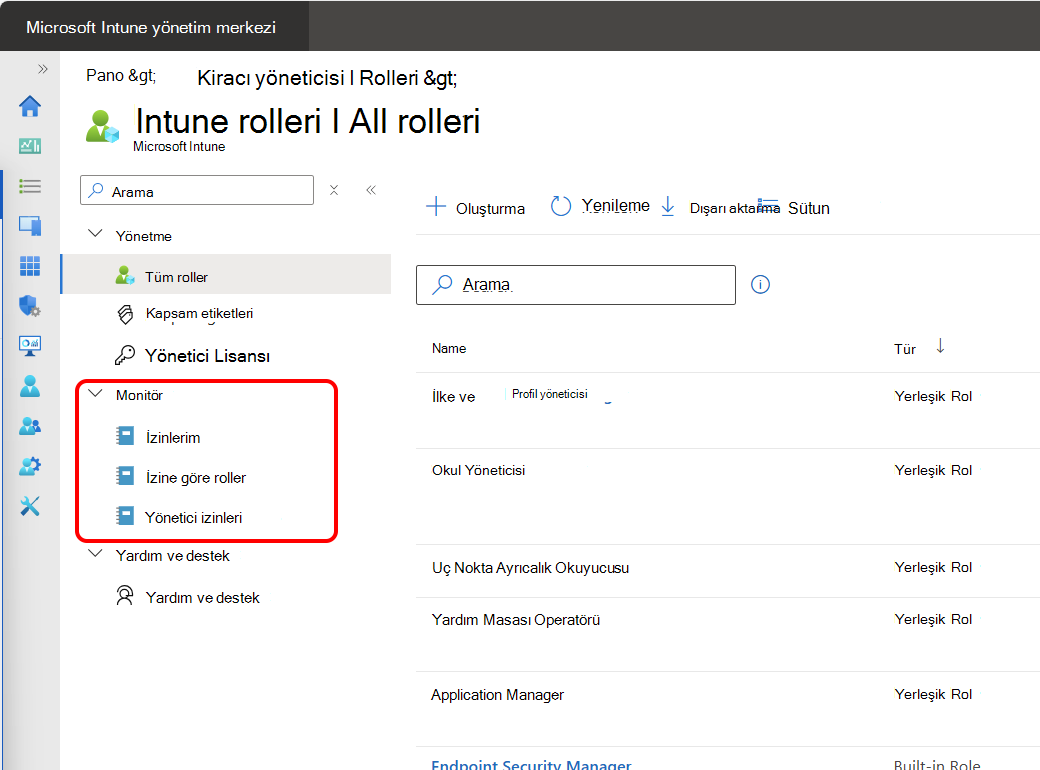
Task: Click the info icon beside search
Action: point(760,285)
